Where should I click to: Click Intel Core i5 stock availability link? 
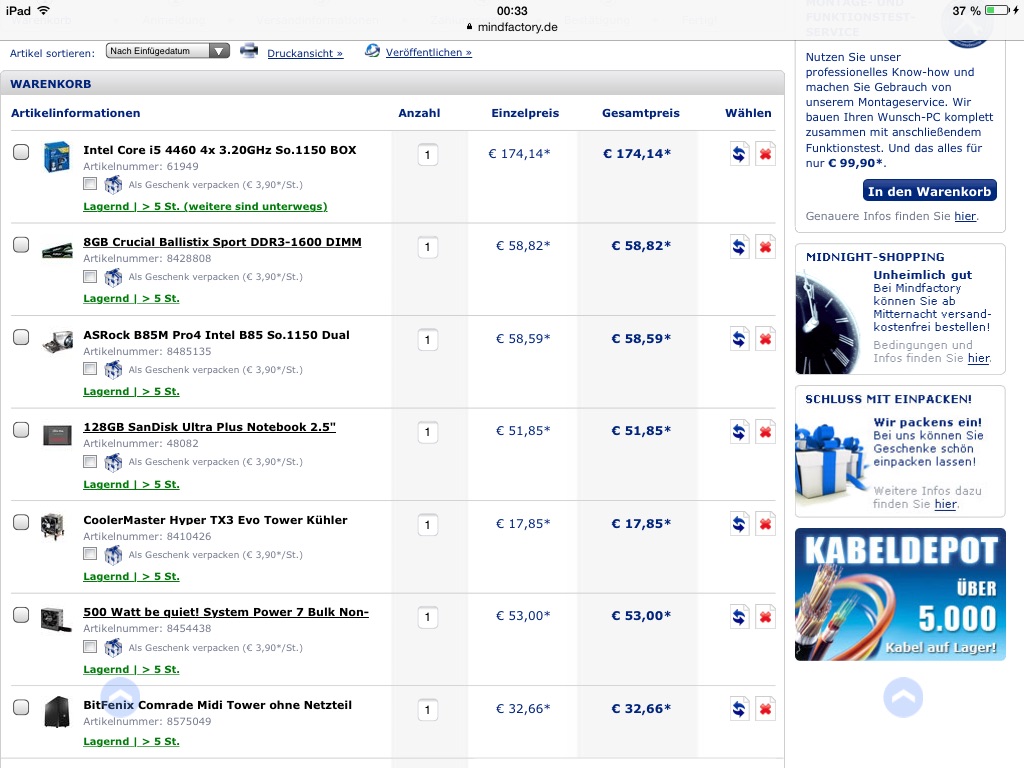tap(205, 206)
